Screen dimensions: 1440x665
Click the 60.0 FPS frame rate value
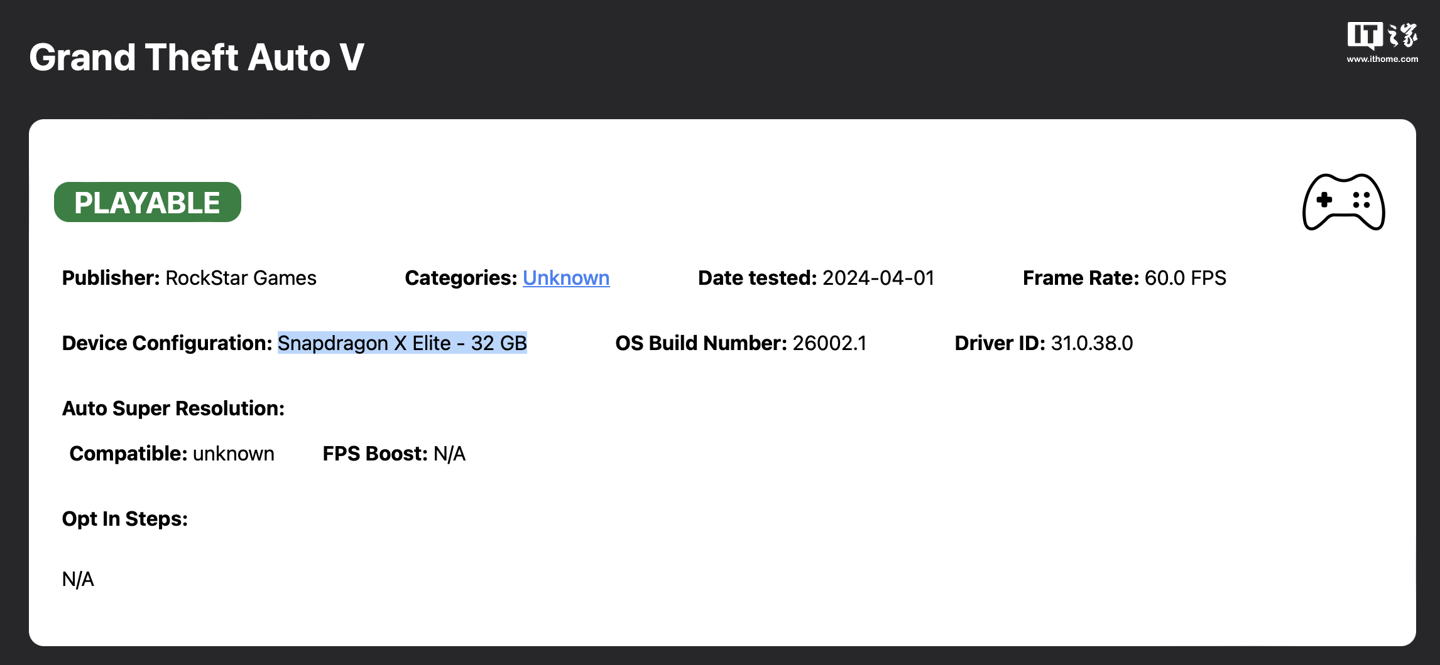[1185, 278]
